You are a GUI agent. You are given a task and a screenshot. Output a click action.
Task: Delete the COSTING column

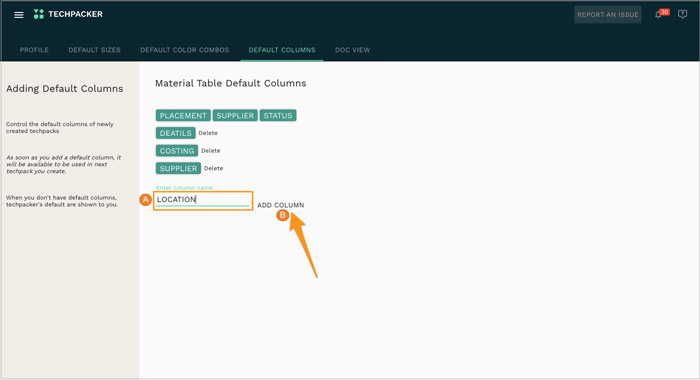(211, 151)
